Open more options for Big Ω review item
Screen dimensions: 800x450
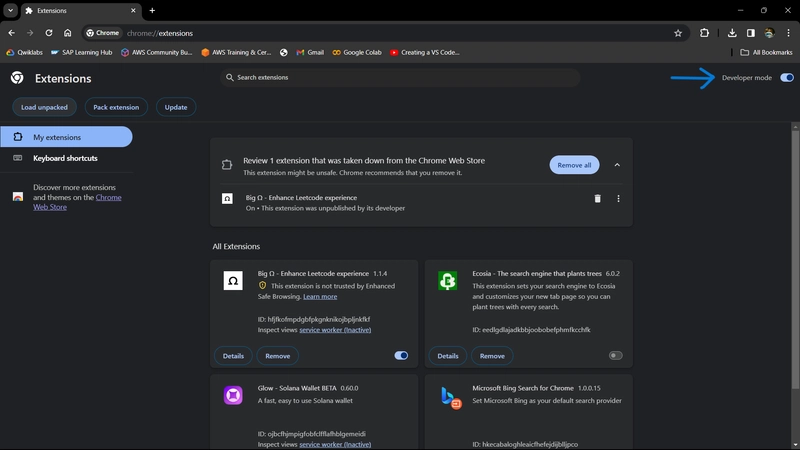[618, 198]
